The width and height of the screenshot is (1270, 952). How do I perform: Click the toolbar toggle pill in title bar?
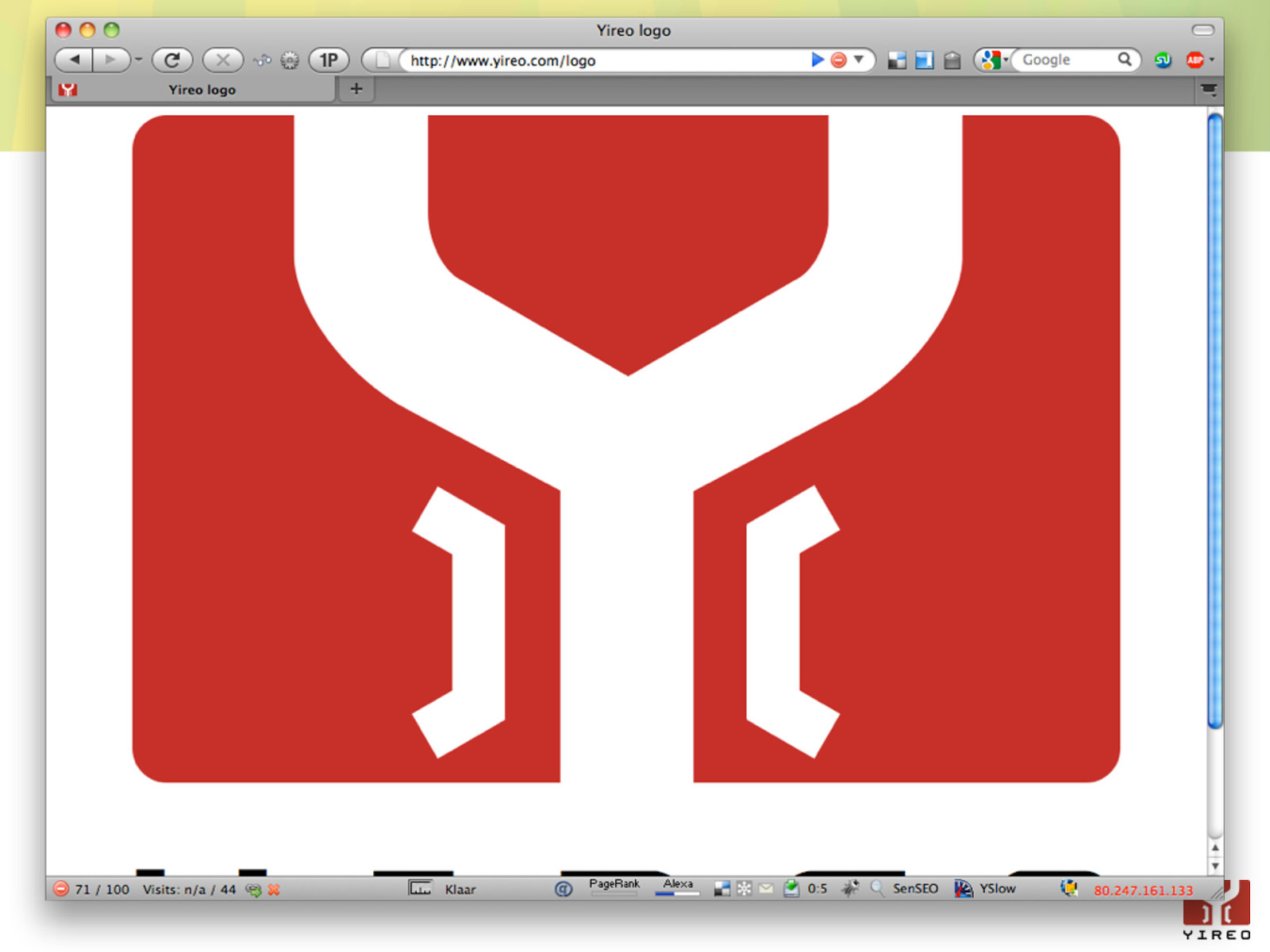click(1203, 30)
